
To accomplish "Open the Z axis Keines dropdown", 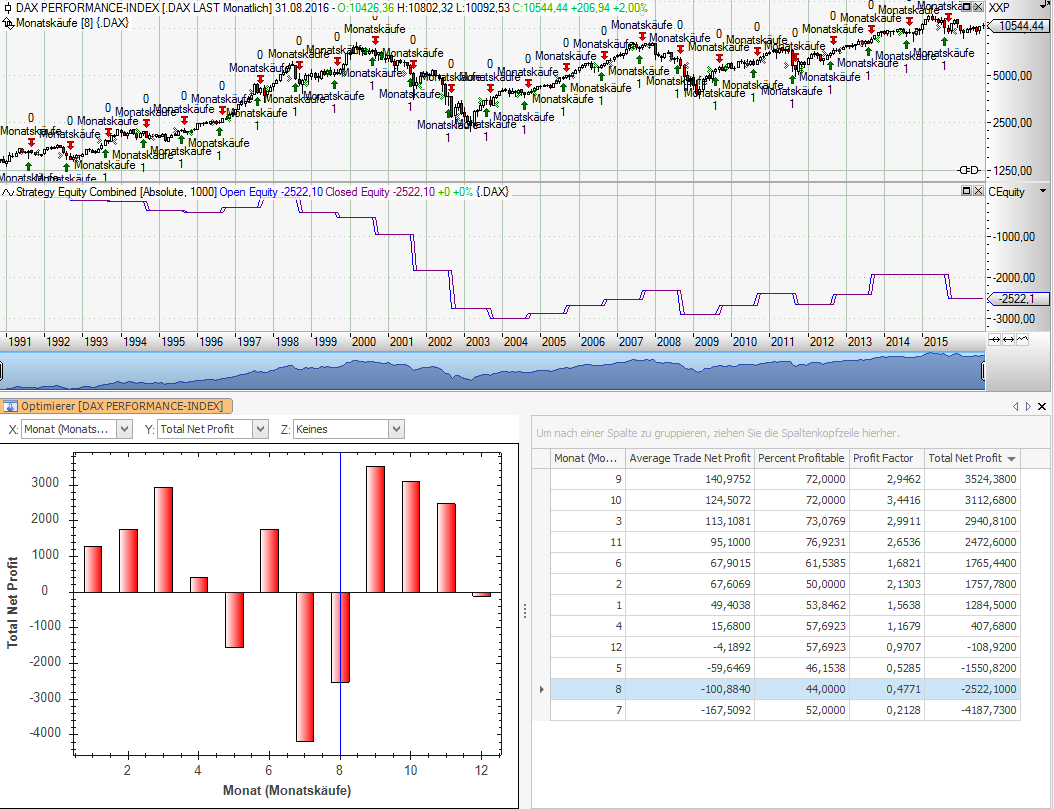I will pos(396,429).
